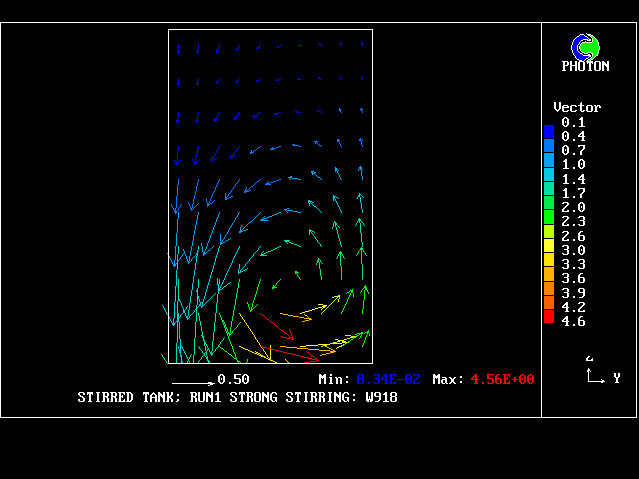Screen dimensions: 639x479
Task: Click the PHOTON text label
Action: coord(585,66)
